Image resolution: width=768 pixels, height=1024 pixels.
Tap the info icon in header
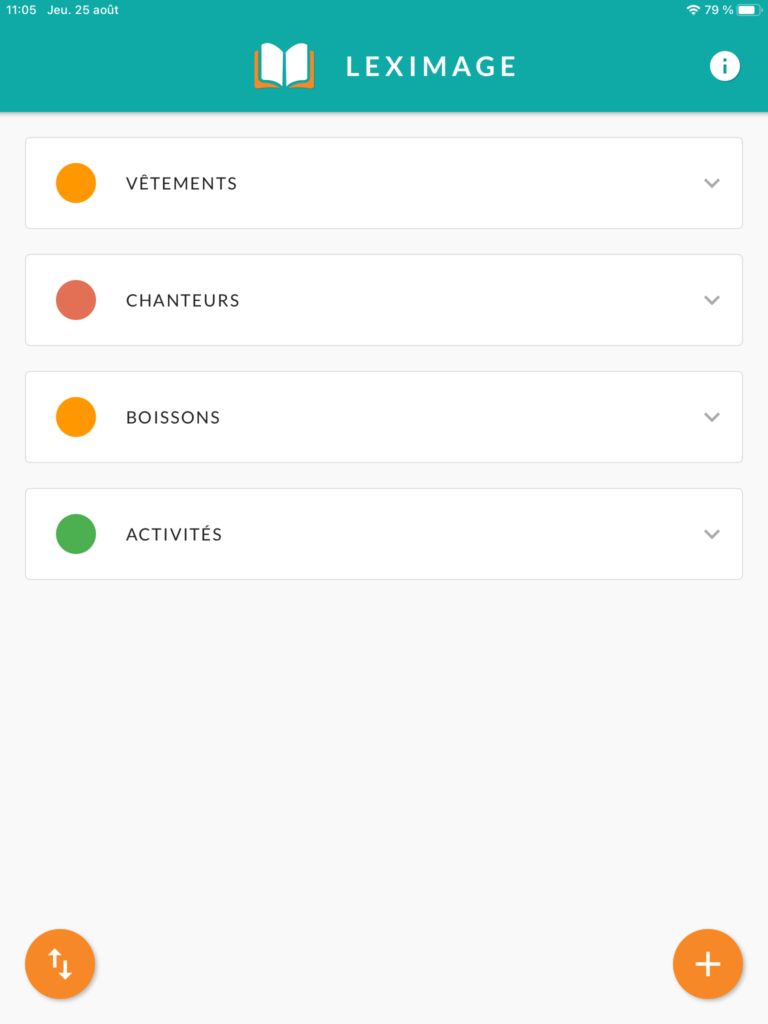coord(725,66)
